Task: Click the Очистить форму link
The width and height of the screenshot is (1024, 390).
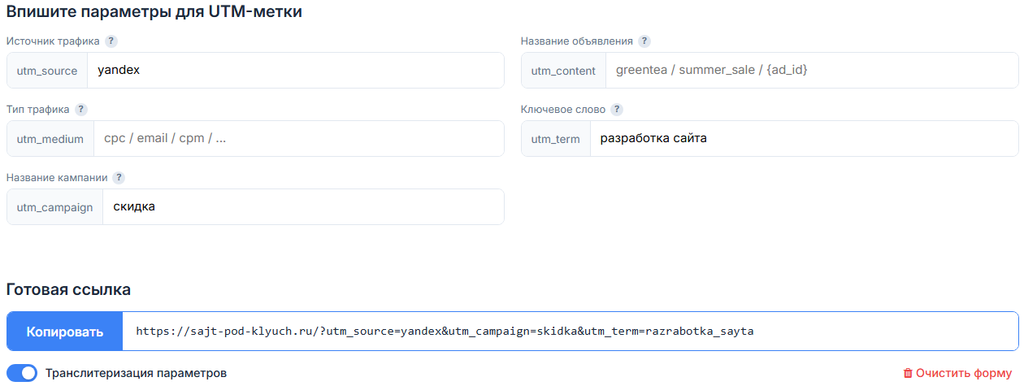Action: point(957,374)
